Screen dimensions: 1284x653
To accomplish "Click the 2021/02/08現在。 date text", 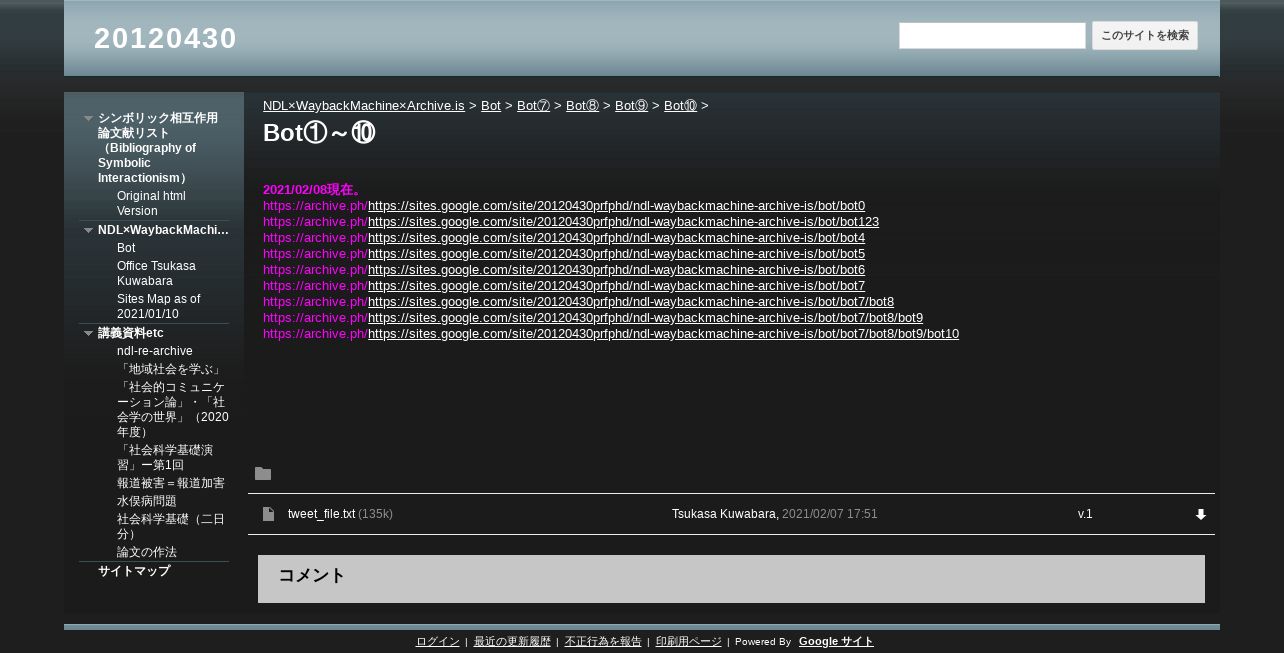I will tap(314, 190).
